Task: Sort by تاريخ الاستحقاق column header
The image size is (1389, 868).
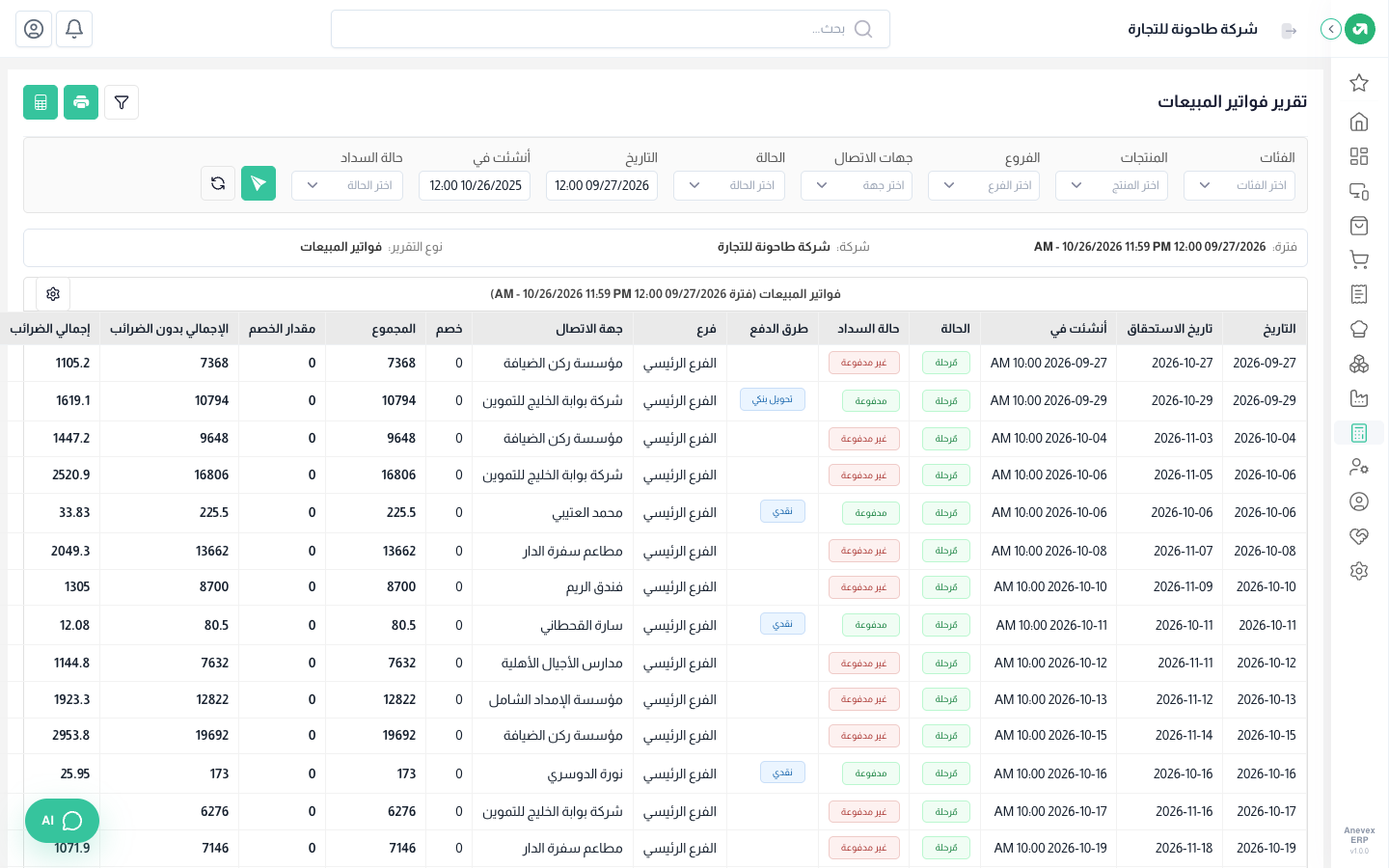Action: pyautogui.click(x=1170, y=329)
